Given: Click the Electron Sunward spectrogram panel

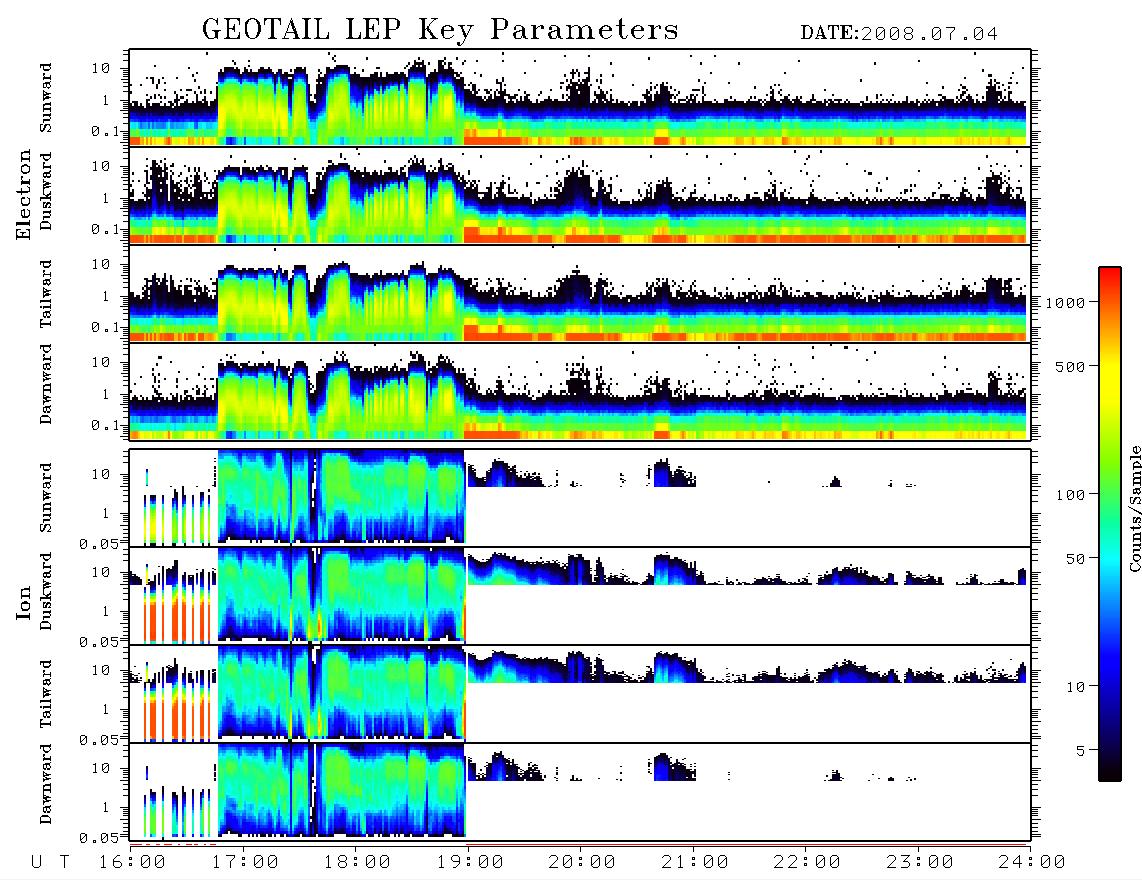Looking at the screenshot, I should 580,98.
